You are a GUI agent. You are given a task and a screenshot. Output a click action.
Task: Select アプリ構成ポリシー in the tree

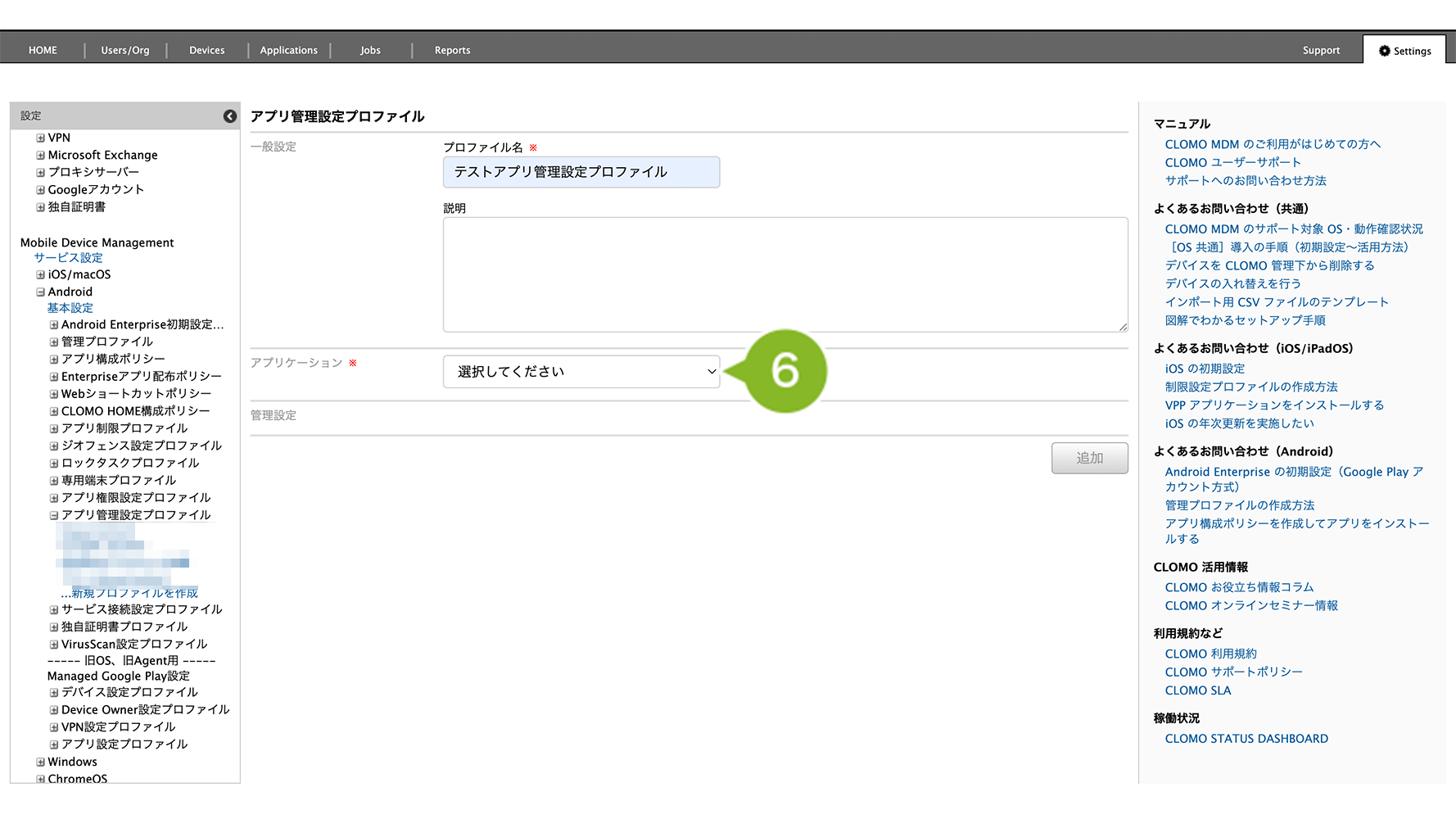point(113,360)
